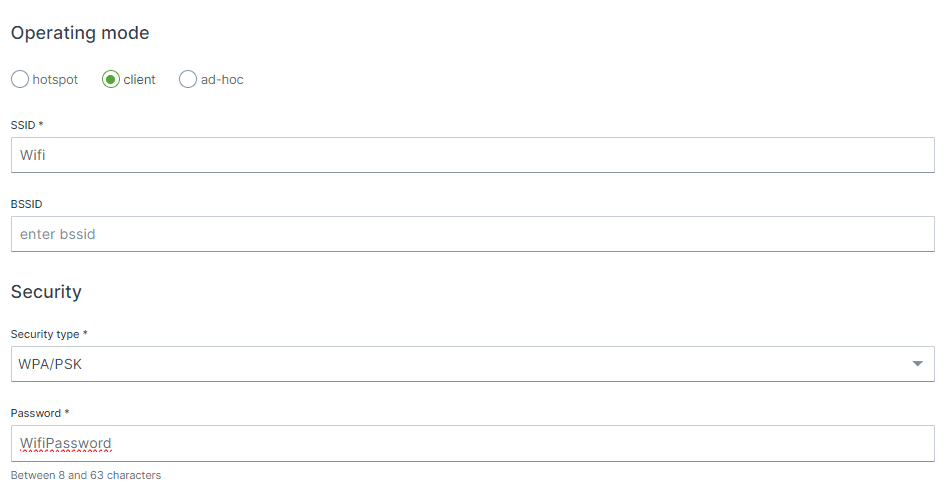The width and height of the screenshot is (950, 500).
Task: Click the 'hotspot' text label
Action: 55,80
